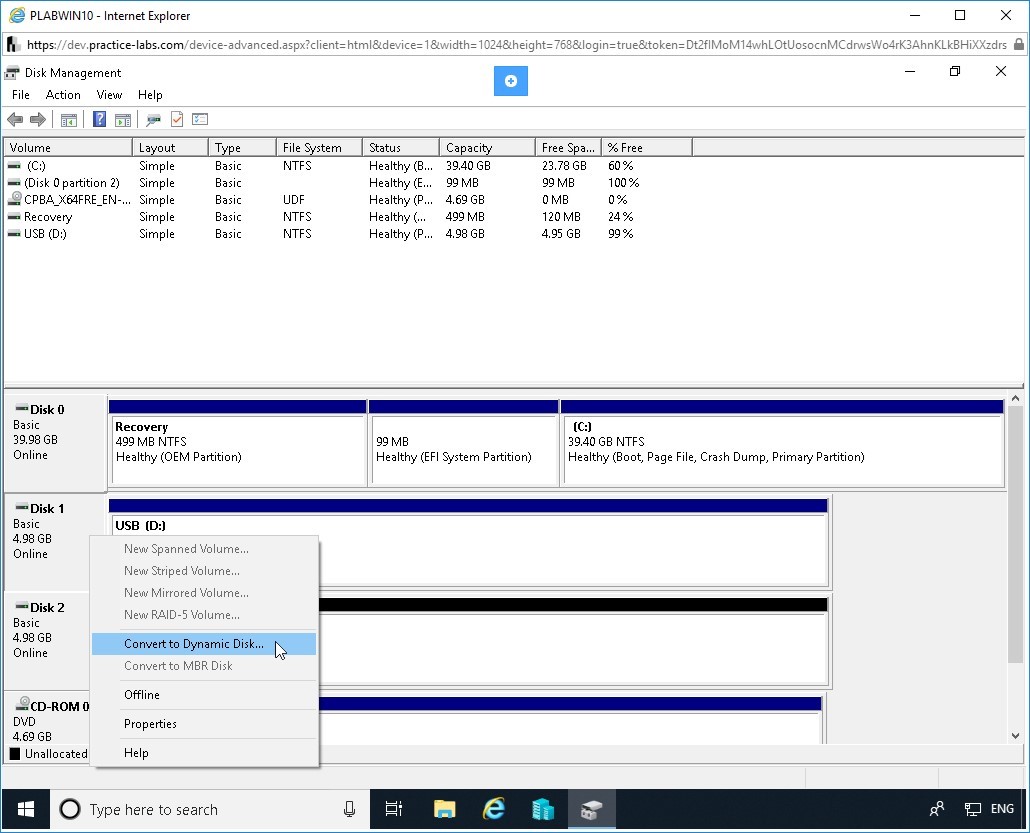
Task: Open File Explorer from taskbar
Action: [445, 809]
